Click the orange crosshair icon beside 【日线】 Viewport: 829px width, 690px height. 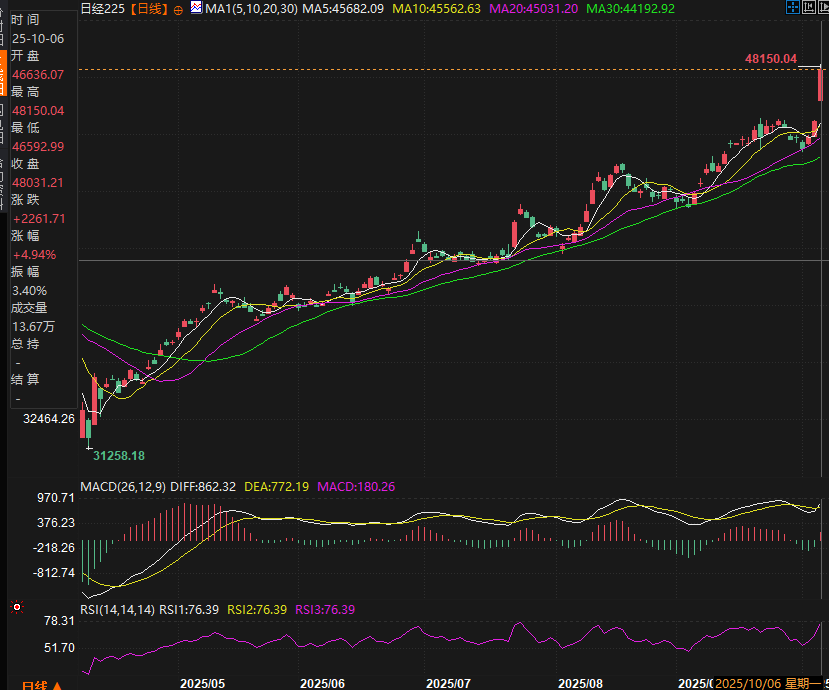pyautogui.click(x=178, y=9)
